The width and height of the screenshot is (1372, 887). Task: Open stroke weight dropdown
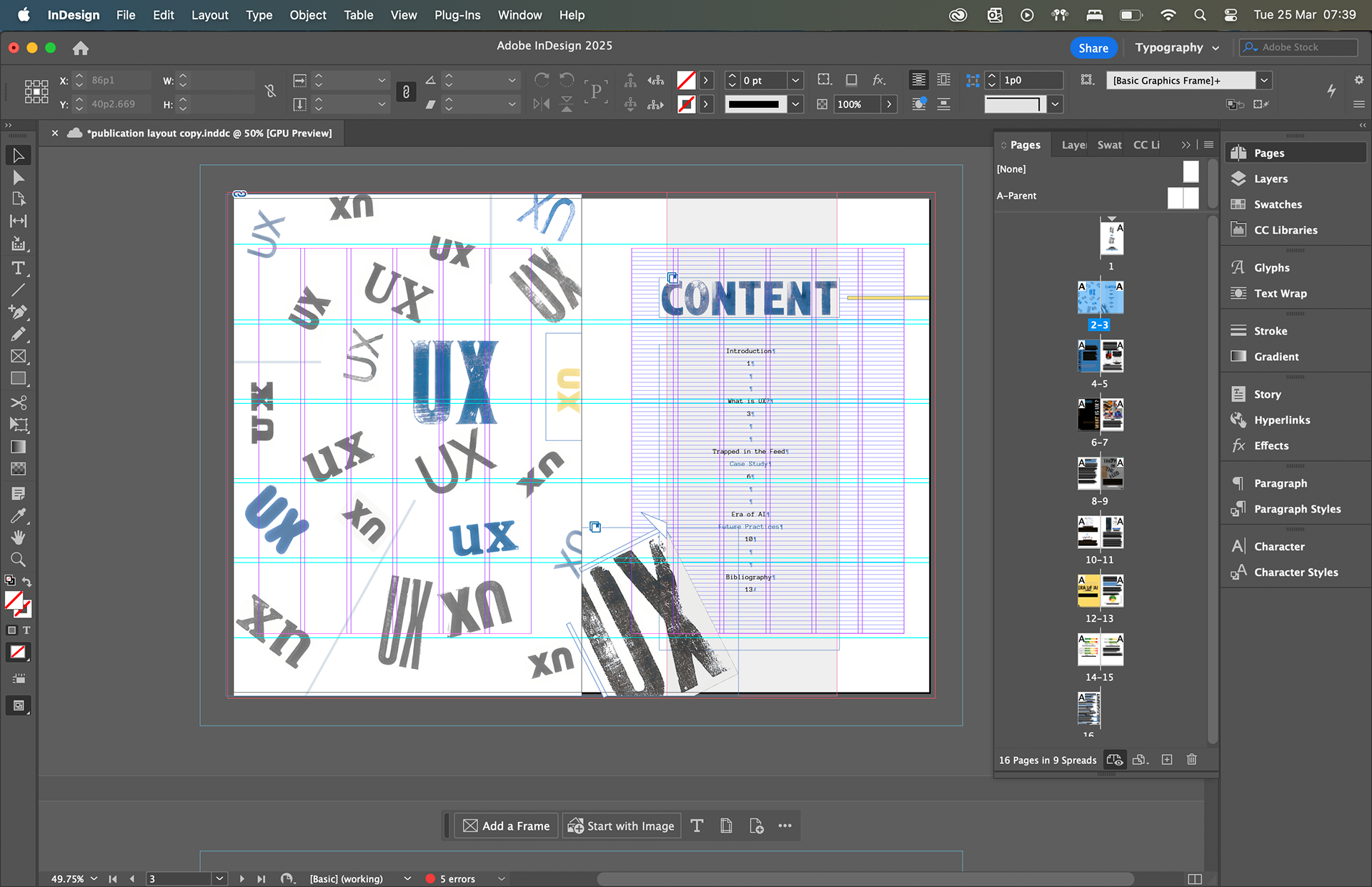point(795,80)
